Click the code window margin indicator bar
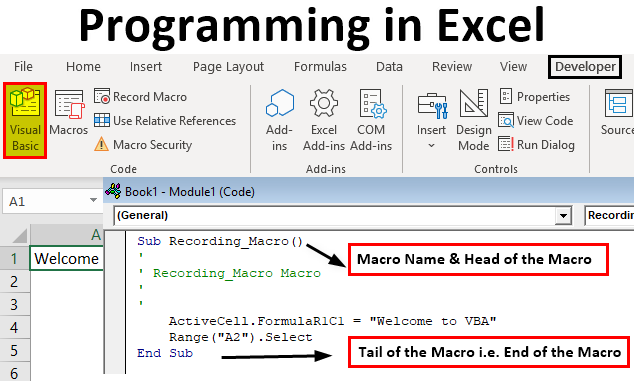 coord(115,303)
